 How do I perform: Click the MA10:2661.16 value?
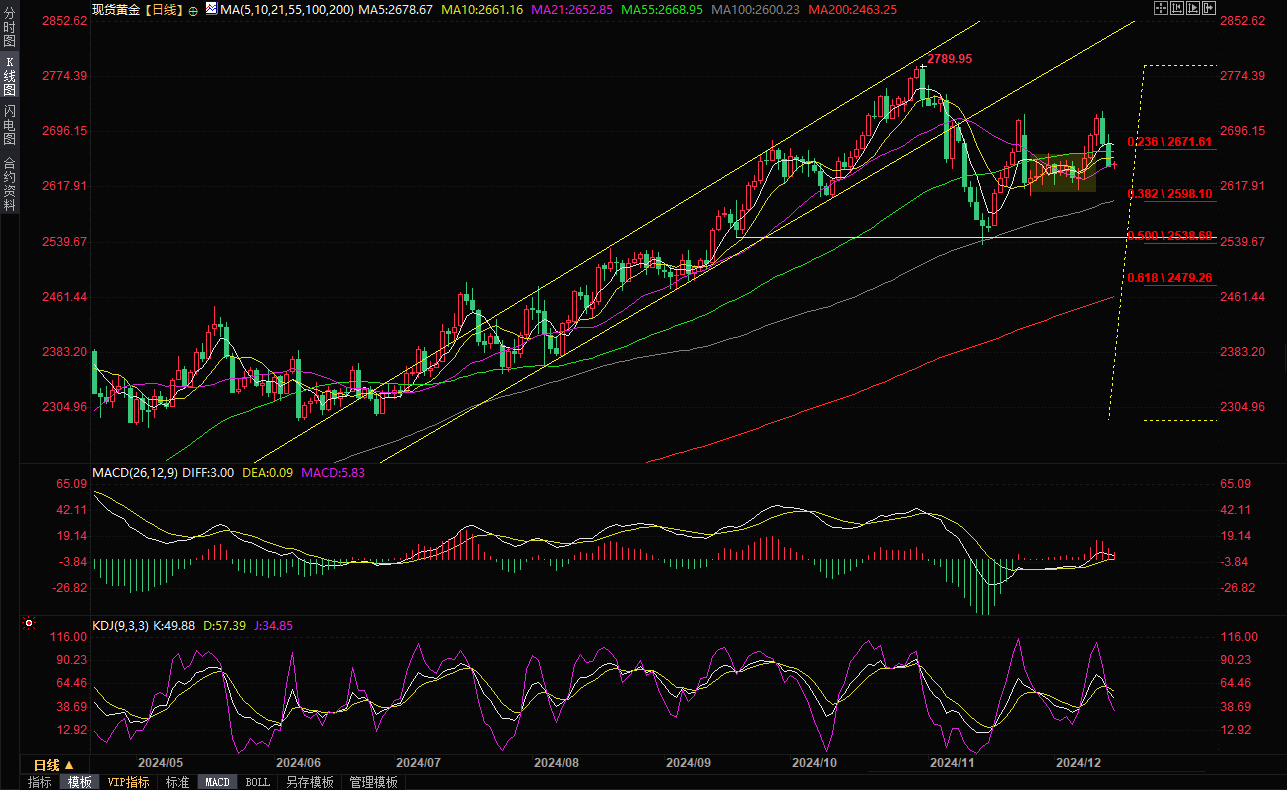[483, 9]
